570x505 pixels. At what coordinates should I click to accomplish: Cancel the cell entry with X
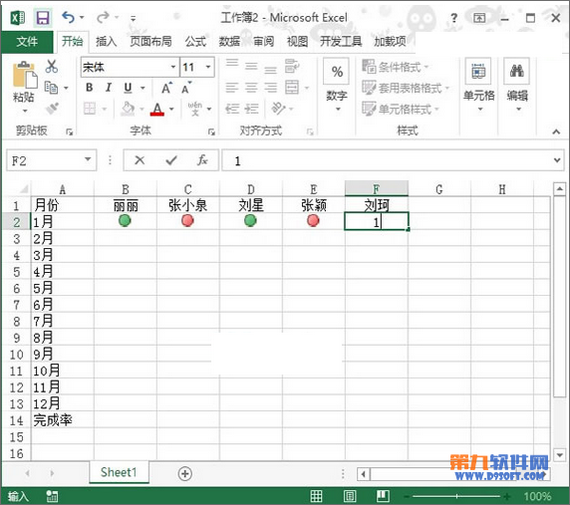click(140, 160)
